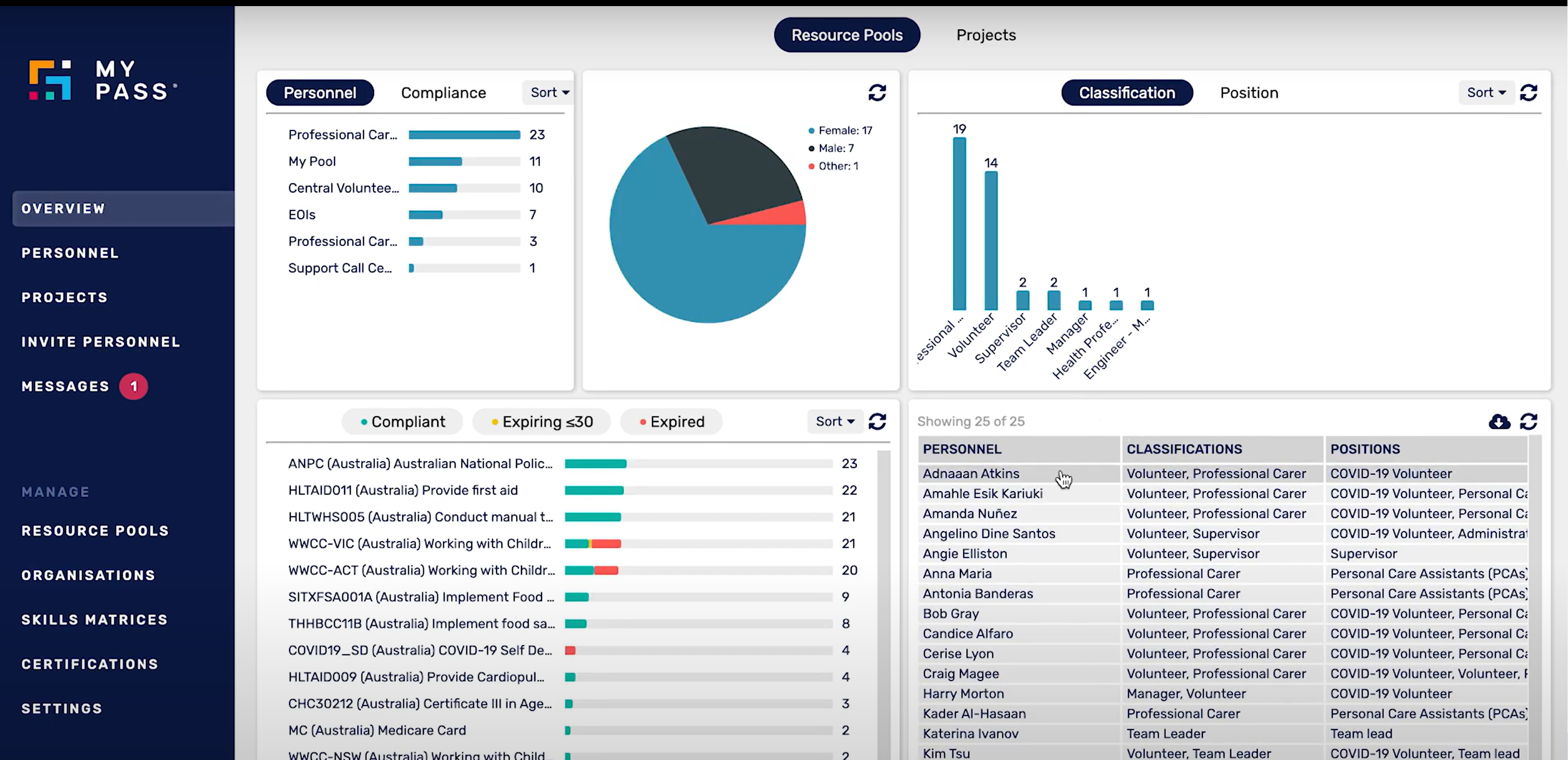Go to the Organisations page

click(x=88, y=575)
